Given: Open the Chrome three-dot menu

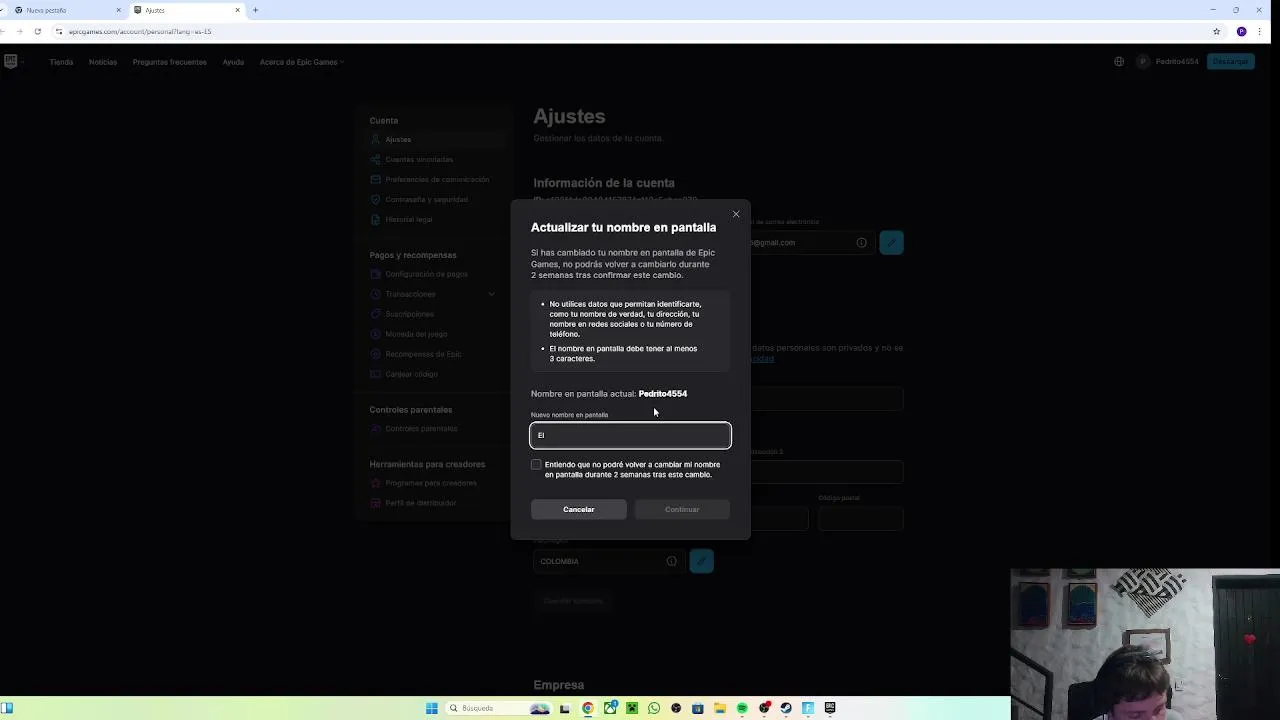Looking at the screenshot, I should 1261,31.
